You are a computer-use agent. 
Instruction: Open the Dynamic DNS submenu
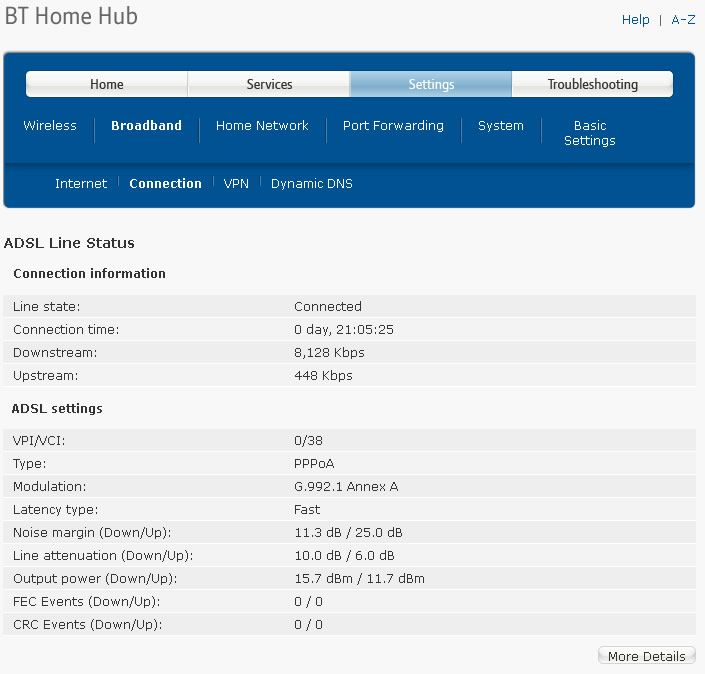click(x=312, y=183)
